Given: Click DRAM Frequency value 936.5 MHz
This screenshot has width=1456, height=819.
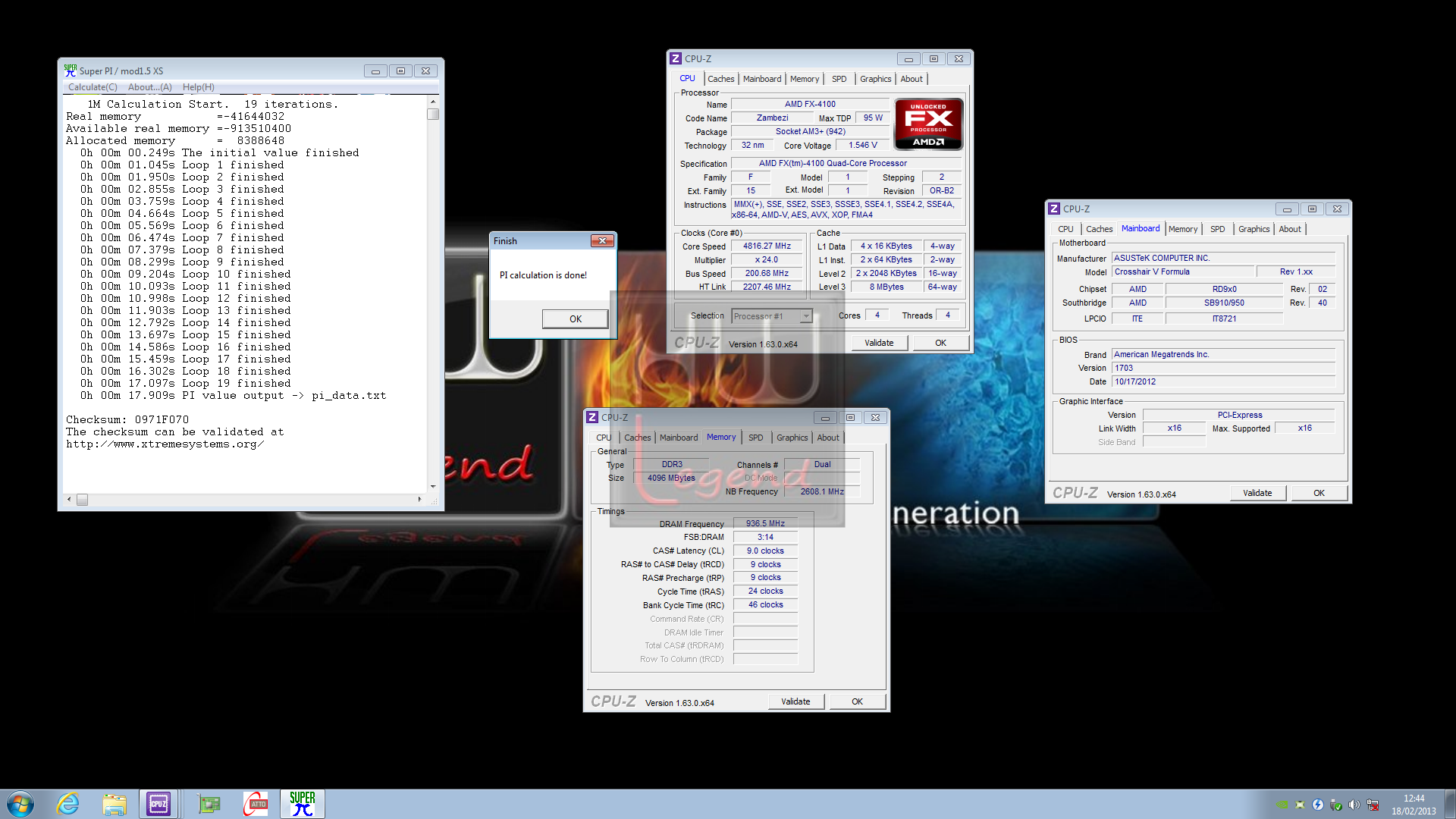Looking at the screenshot, I should (765, 524).
